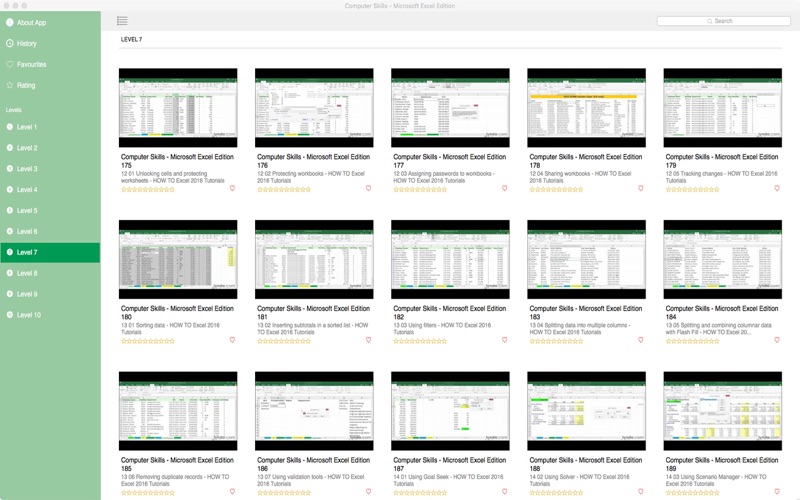The image size is (800, 500).
Task: Open video 185 thumbnail Removing duplicate records
Action: coord(178,411)
